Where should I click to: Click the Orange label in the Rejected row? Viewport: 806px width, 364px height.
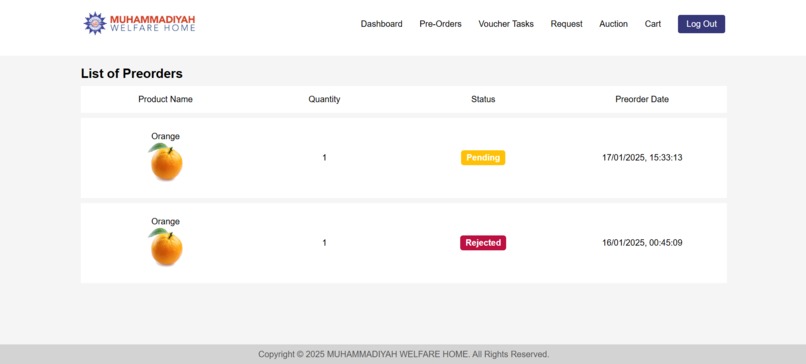click(x=166, y=222)
